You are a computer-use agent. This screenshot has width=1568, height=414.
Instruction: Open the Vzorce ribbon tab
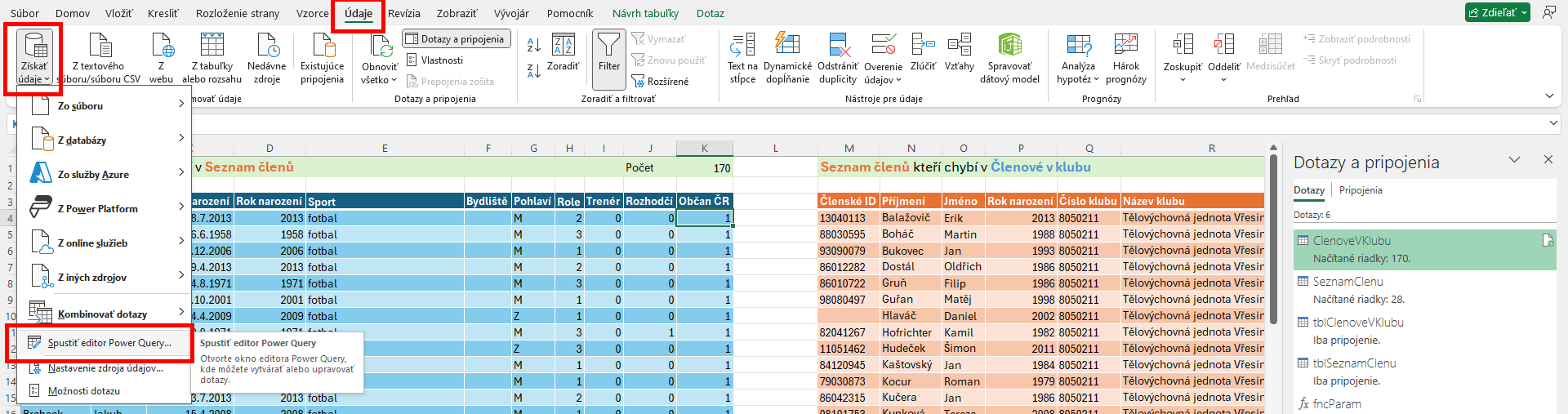(x=312, y=13)
